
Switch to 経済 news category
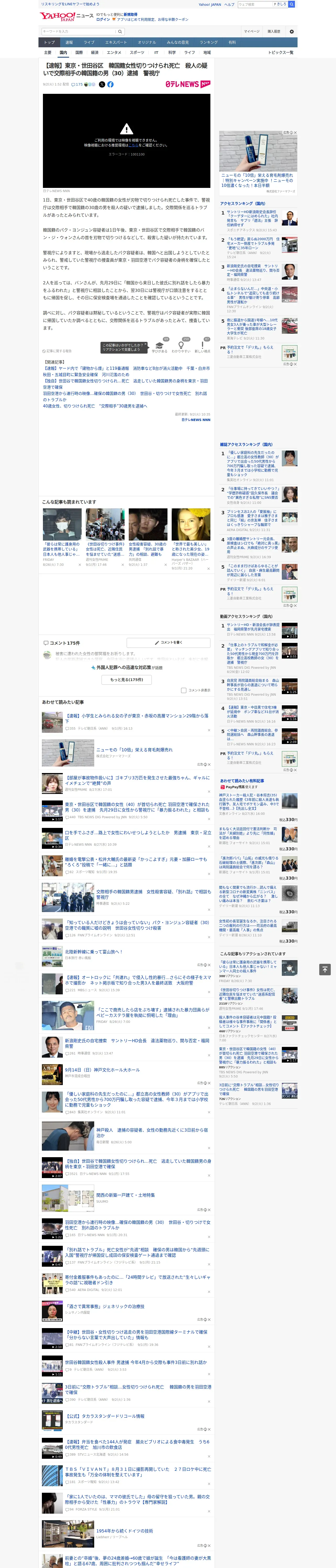pyautogui.click(x=94, y=52)
